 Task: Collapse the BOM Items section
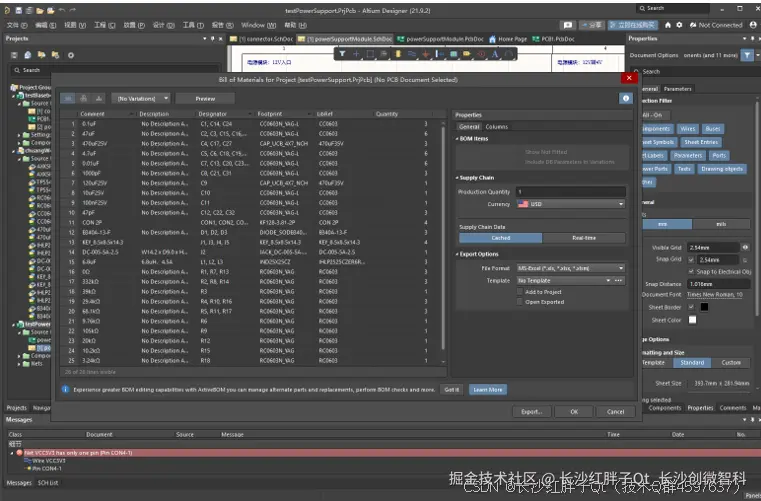[x=457, y=139]
